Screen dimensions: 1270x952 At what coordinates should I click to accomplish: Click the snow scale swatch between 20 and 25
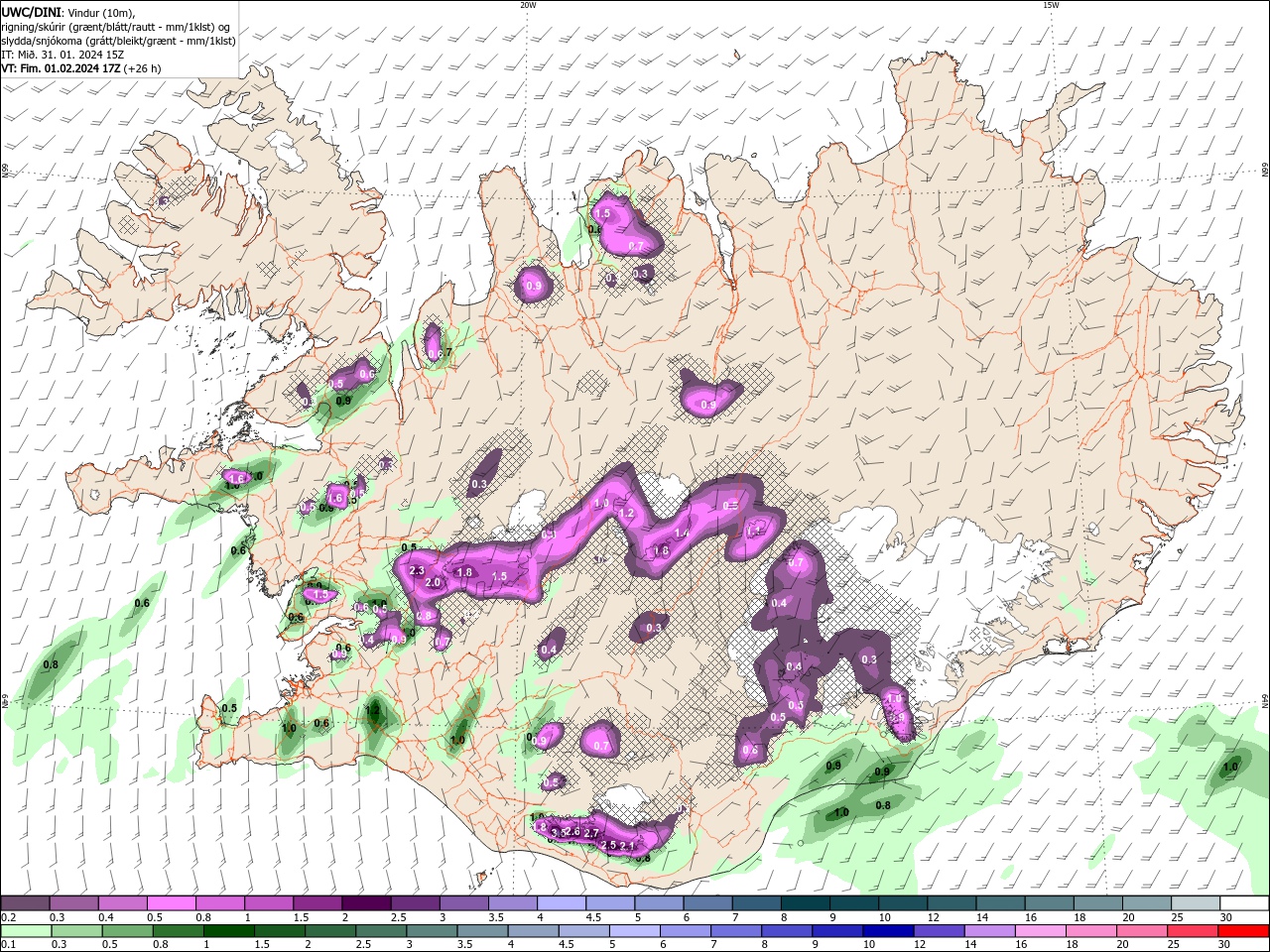tap(1147, 903)
